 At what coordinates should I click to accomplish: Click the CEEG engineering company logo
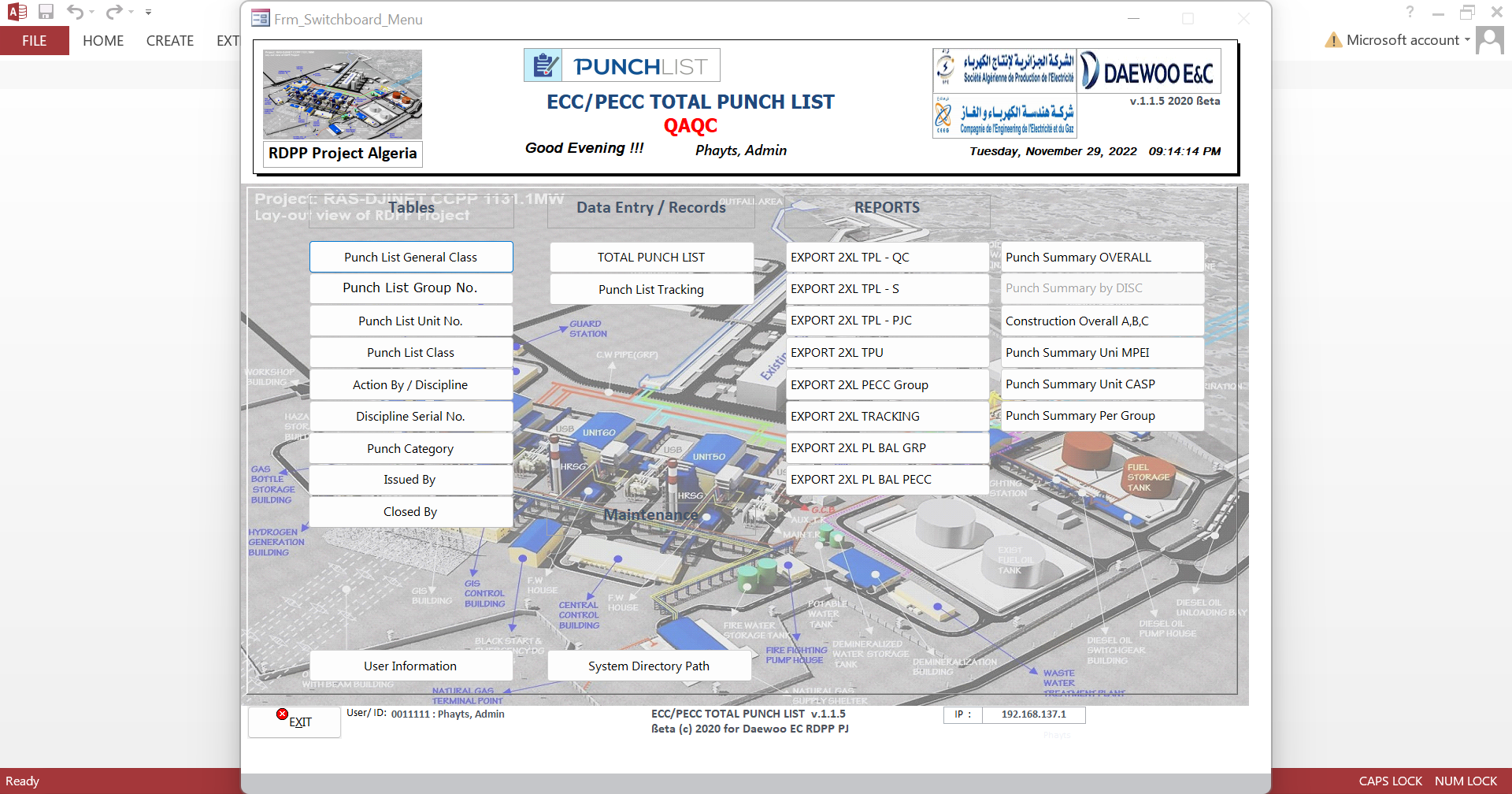point(1005,117)
